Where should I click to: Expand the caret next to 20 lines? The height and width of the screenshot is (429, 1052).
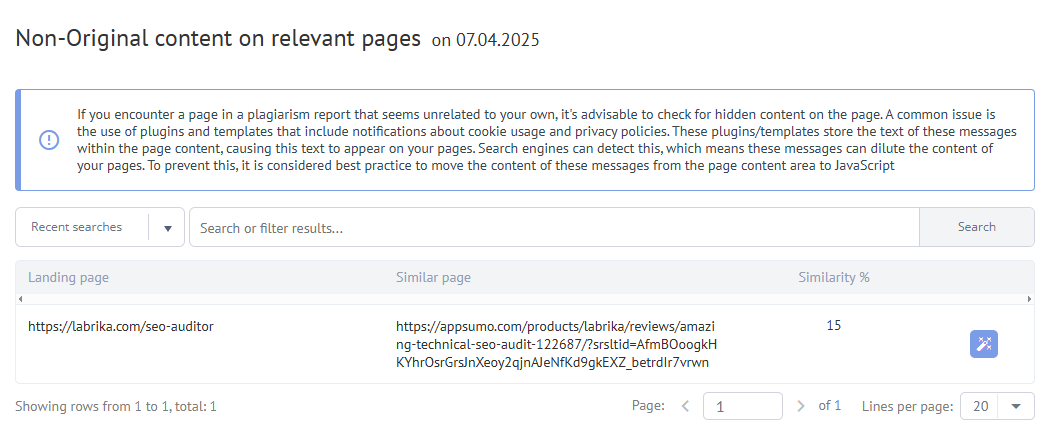pyautogui.click(x=1016, y=406)
